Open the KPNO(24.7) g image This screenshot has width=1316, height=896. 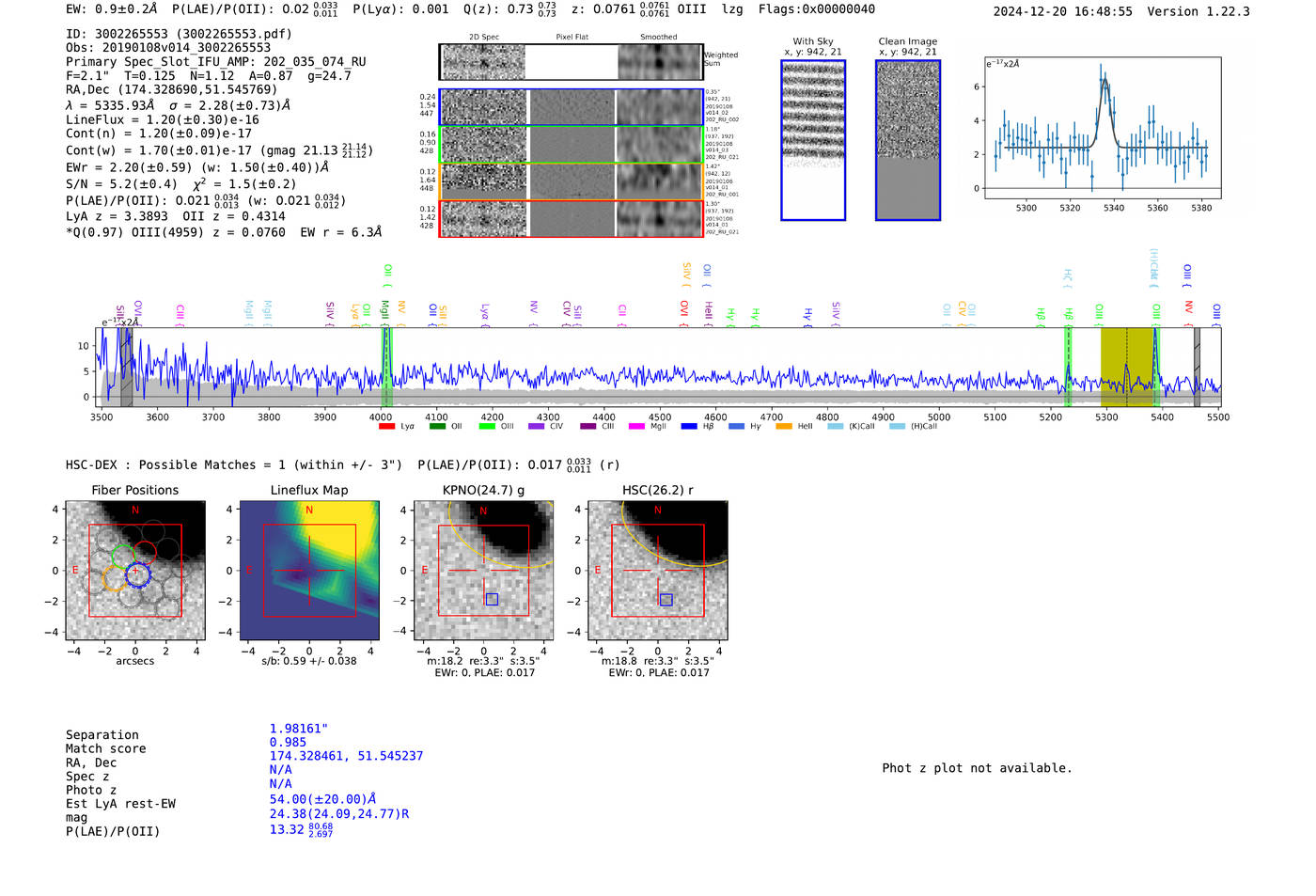(483, 571)
